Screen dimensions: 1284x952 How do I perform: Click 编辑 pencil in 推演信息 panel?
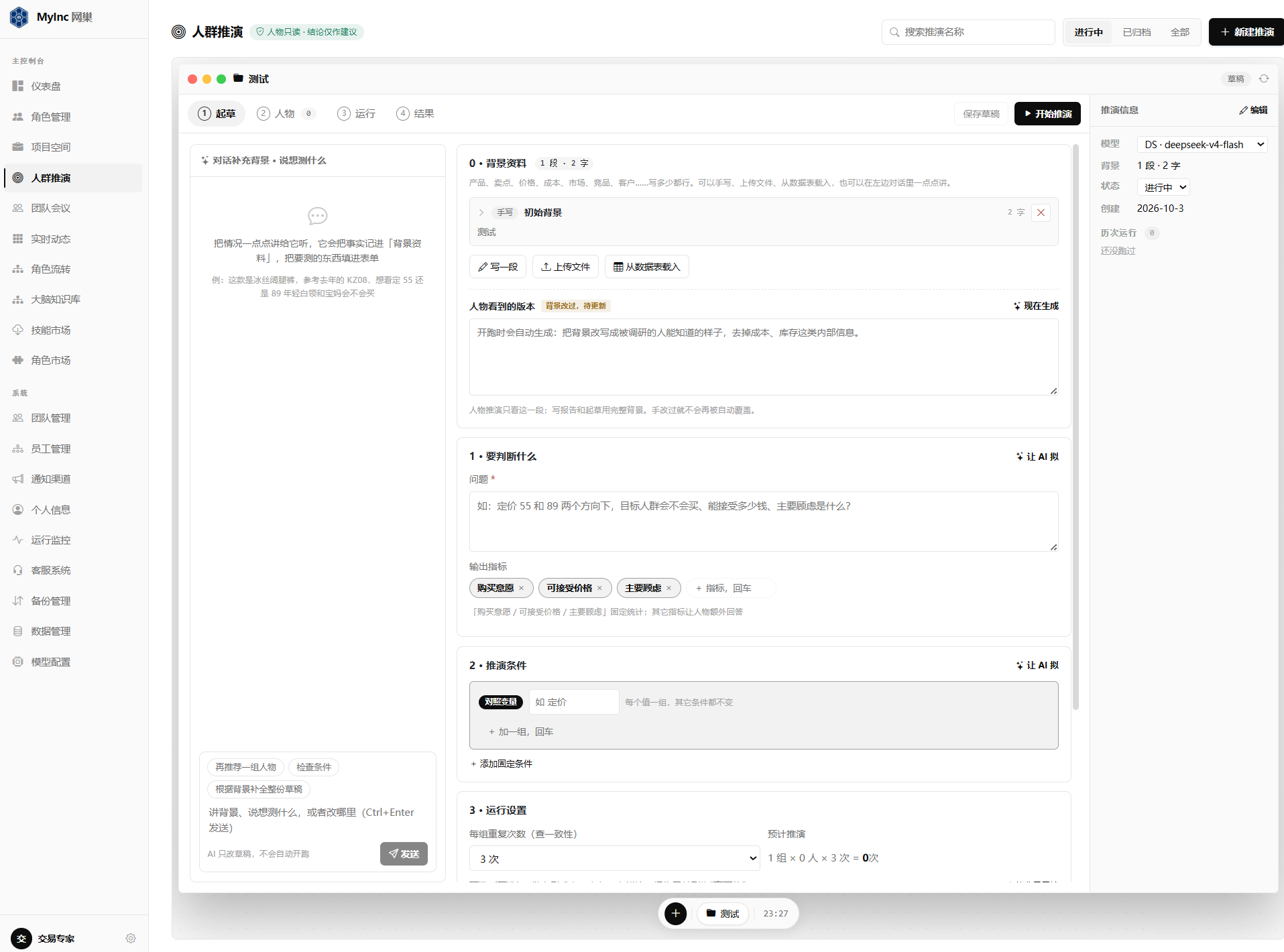coord(1253,110)
